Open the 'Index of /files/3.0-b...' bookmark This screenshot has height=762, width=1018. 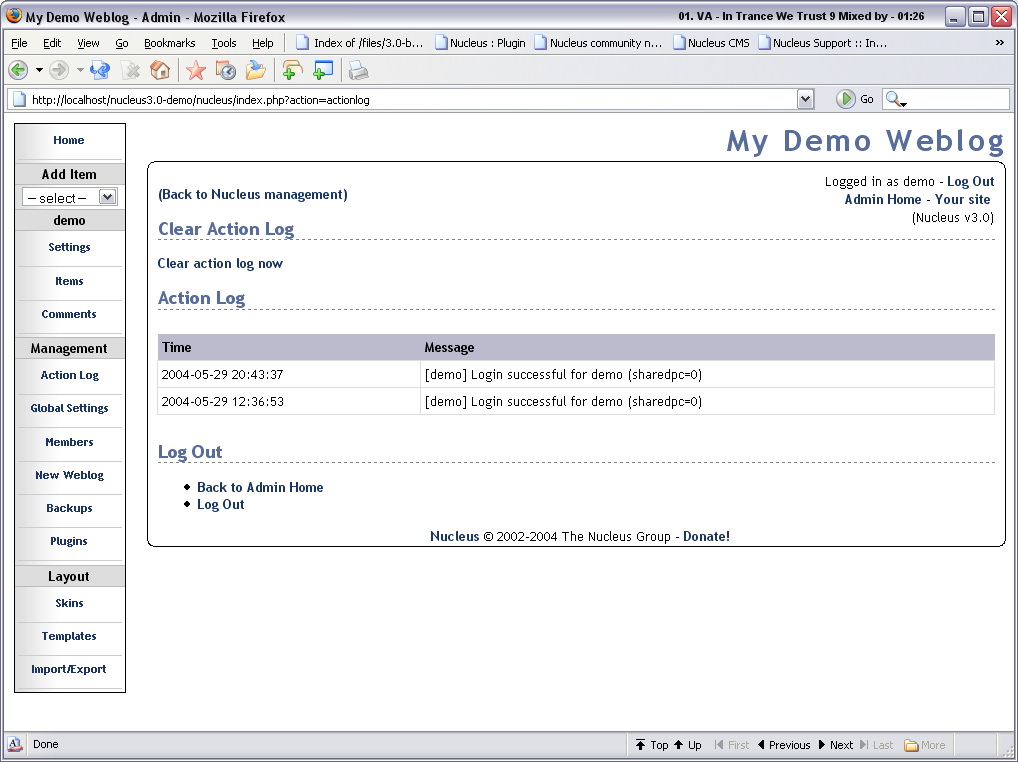coord(360,43)
